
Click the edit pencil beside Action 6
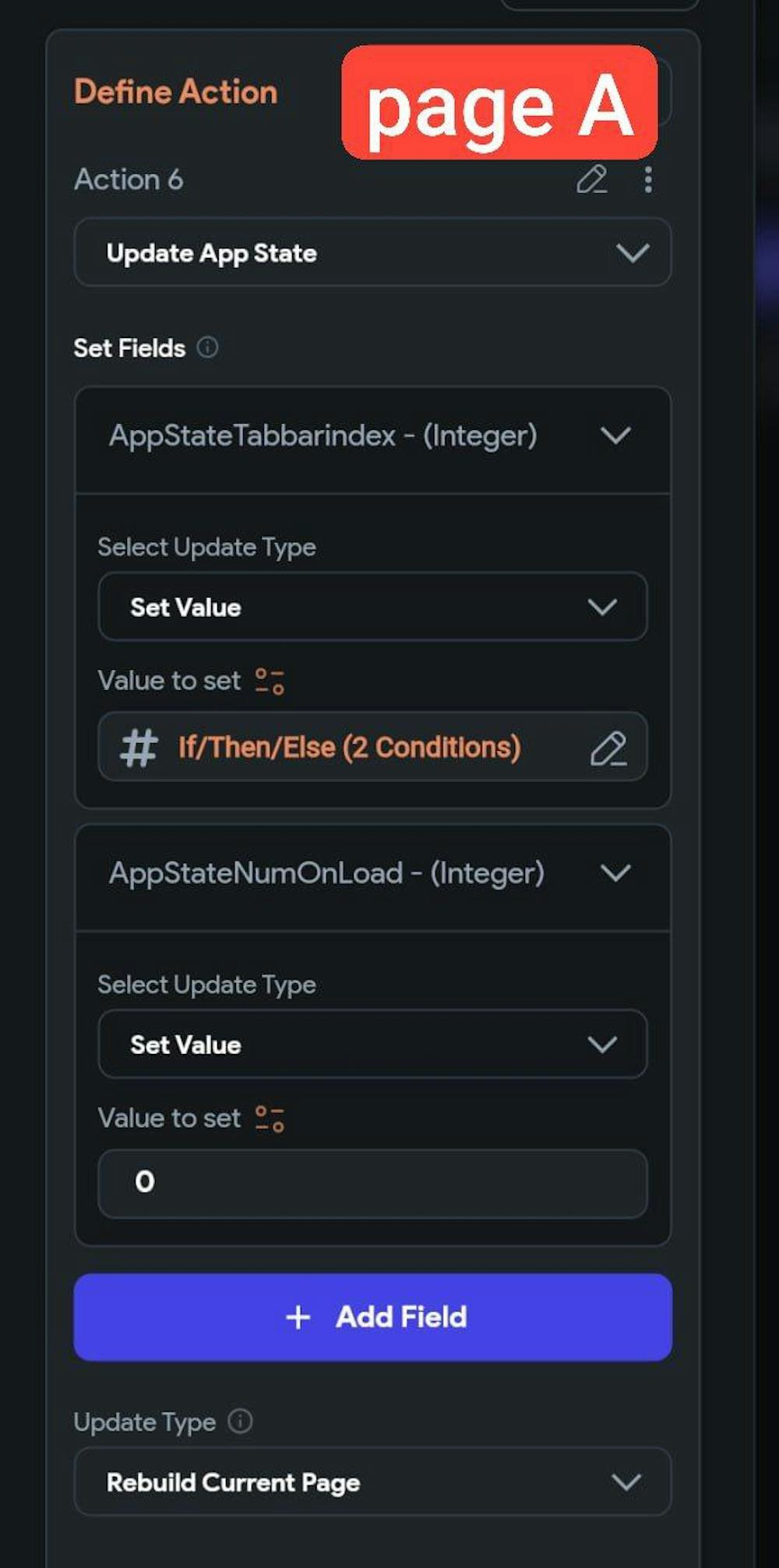(591, 179)
